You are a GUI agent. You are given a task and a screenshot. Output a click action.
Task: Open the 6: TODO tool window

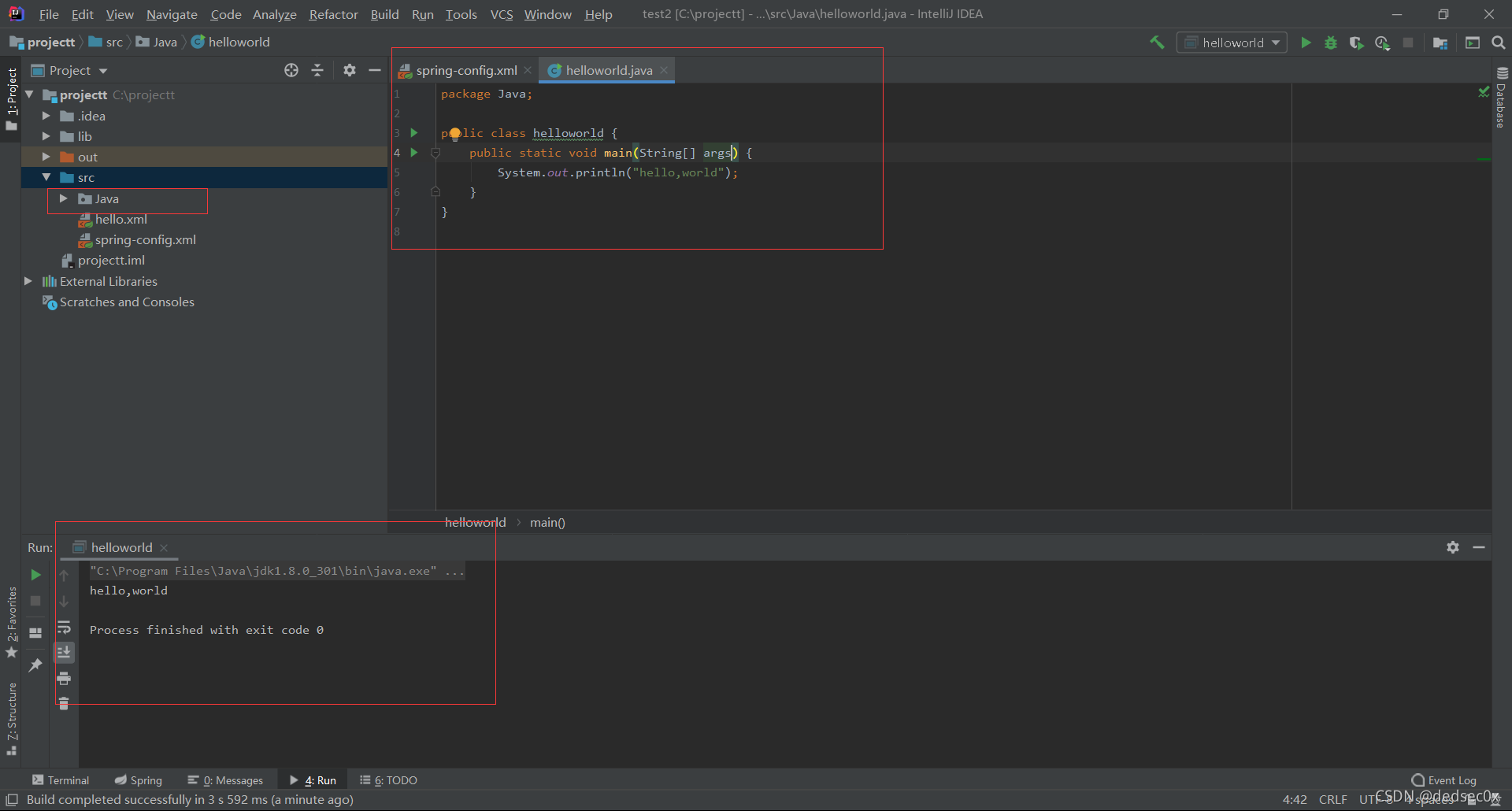[x=388, y=780]
